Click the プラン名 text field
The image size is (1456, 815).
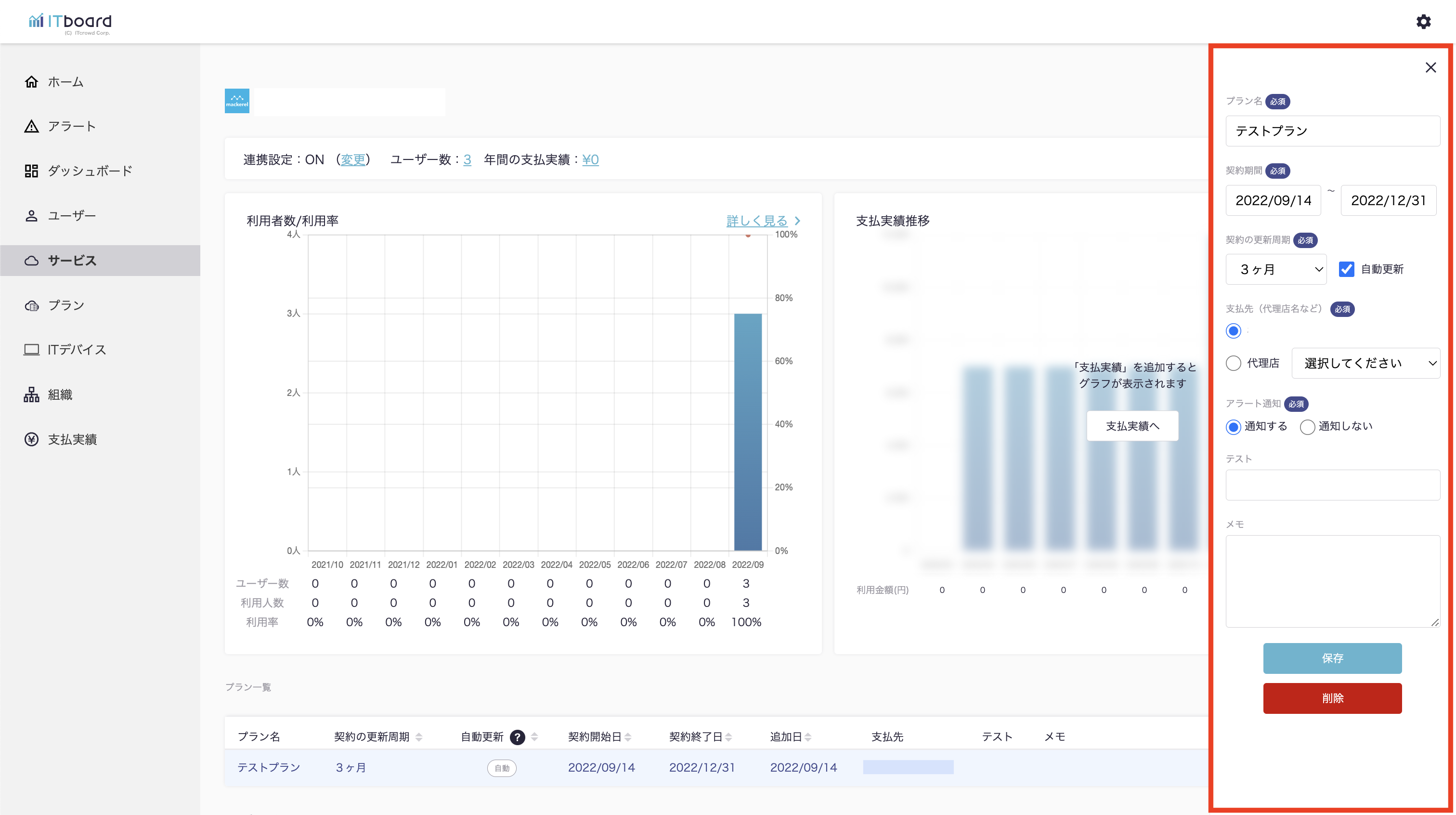[x=1332, y=131]
